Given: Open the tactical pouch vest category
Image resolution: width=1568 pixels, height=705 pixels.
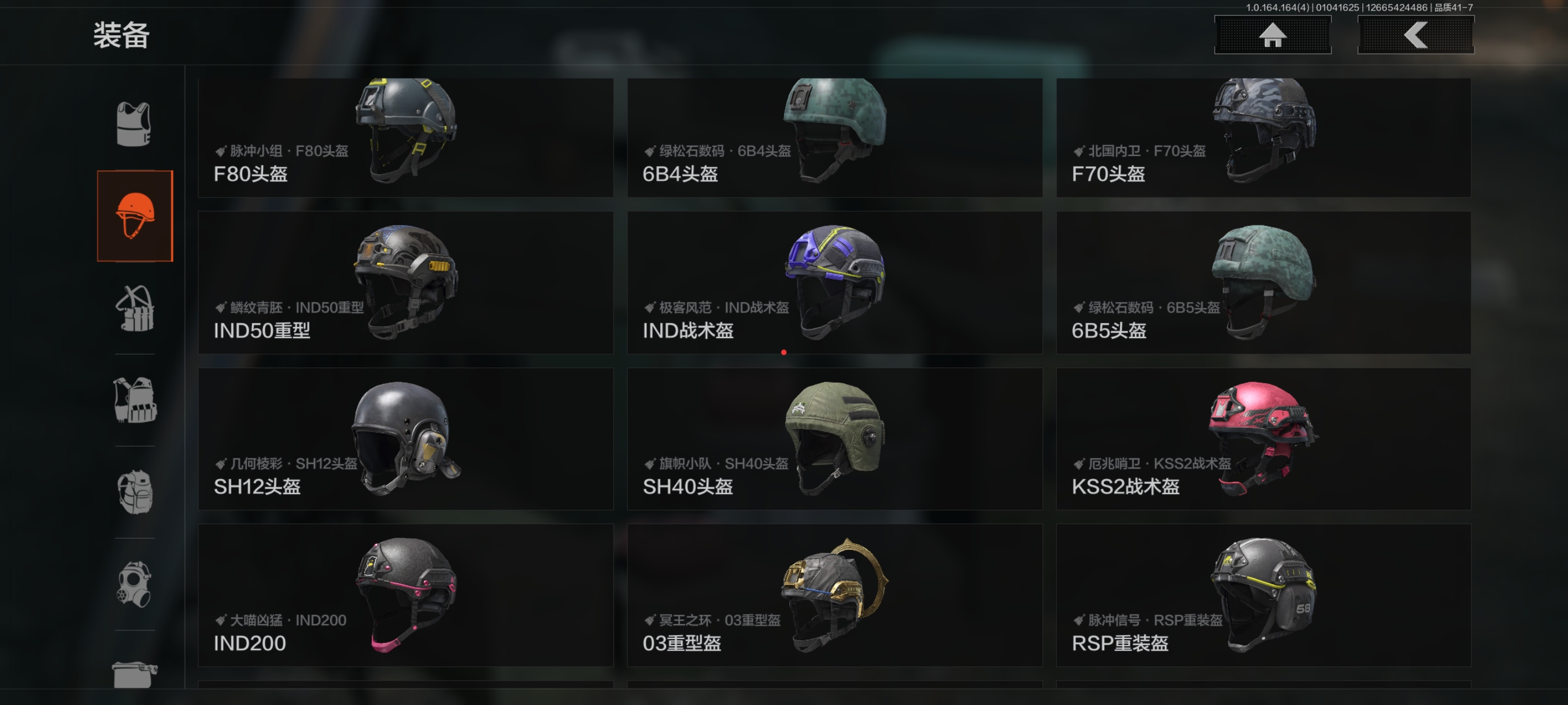Looking at the screenshot, I should pos(135,400).
